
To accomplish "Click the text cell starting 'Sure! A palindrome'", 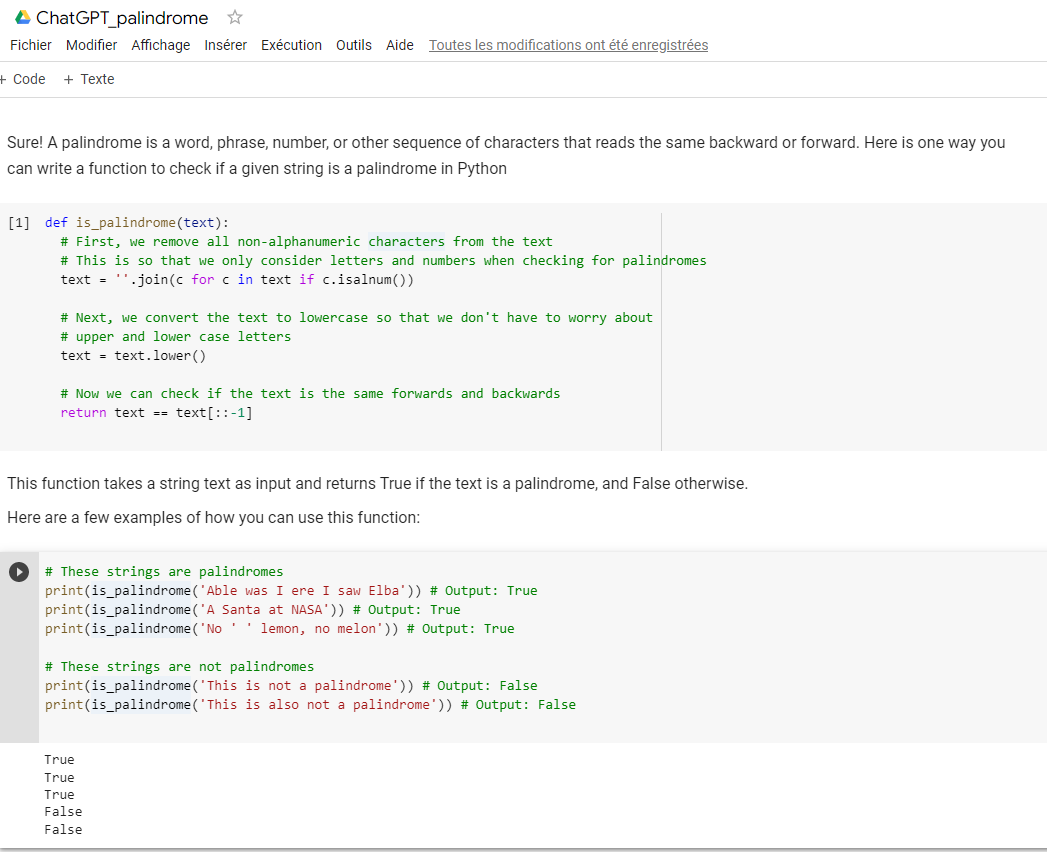I will click(506, 155).
